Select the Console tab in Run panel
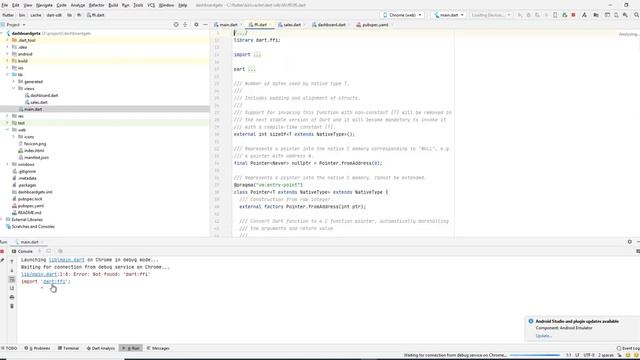The image size is (640, 360). point(22,251)
